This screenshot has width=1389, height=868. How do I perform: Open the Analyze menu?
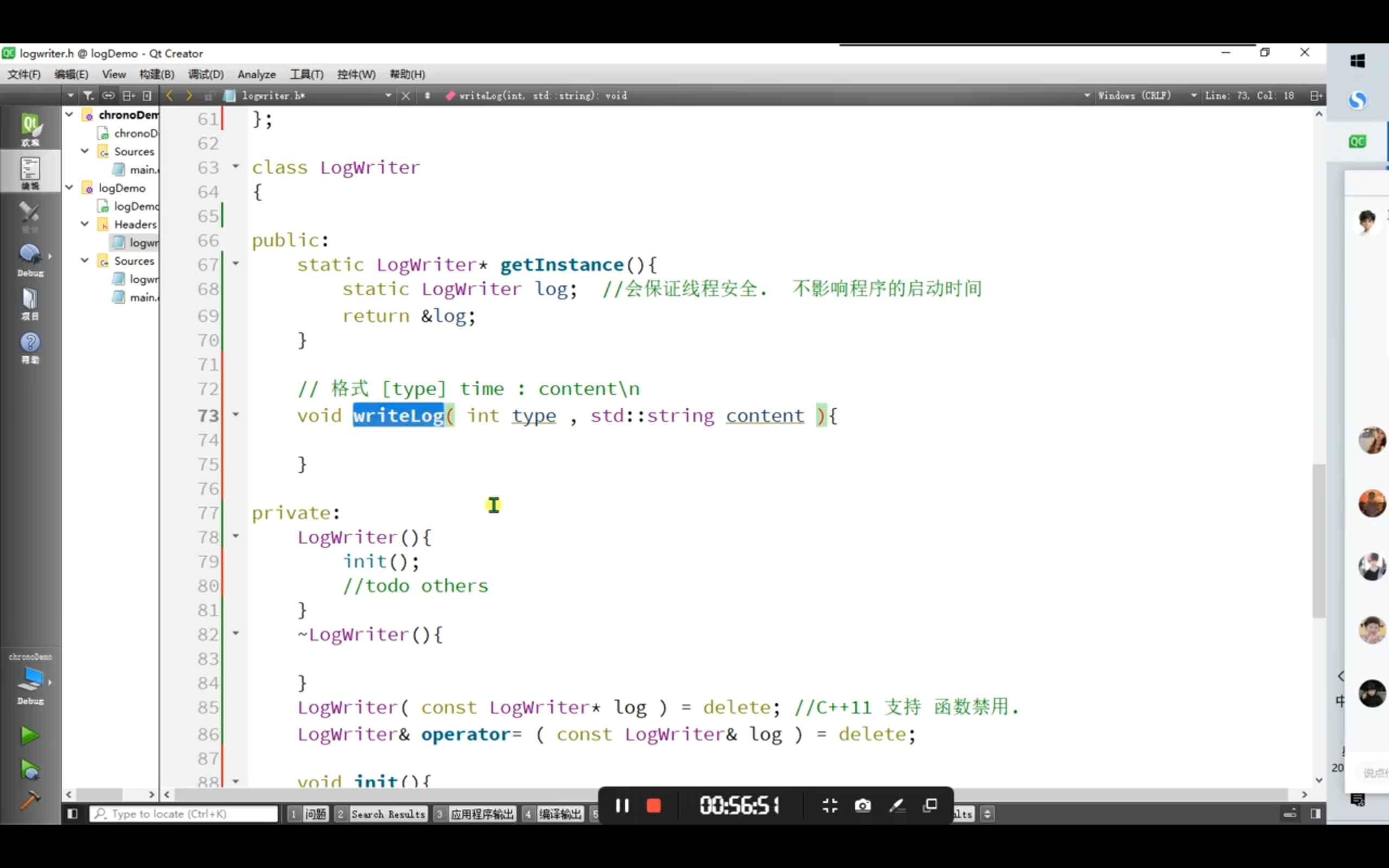point(256,74)
